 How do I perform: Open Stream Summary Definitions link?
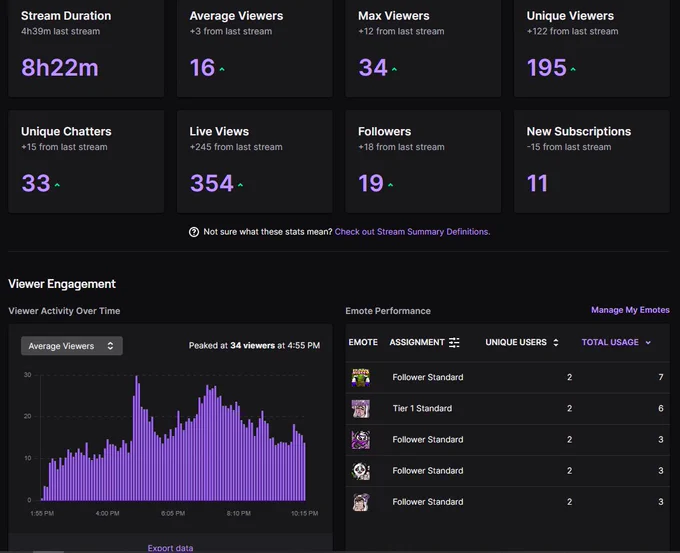pos(412,232)
